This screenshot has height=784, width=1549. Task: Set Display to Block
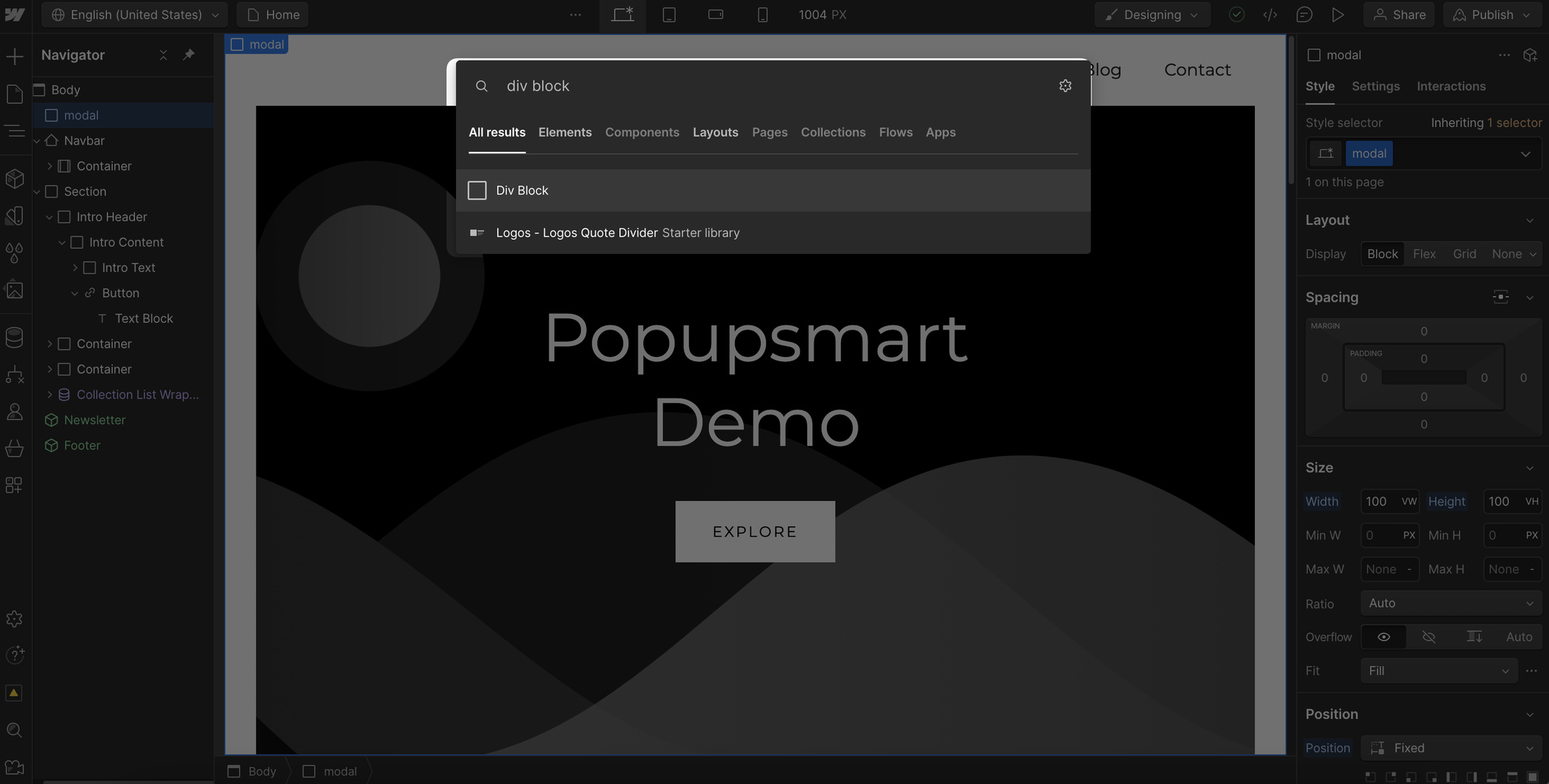[1383, 254]
